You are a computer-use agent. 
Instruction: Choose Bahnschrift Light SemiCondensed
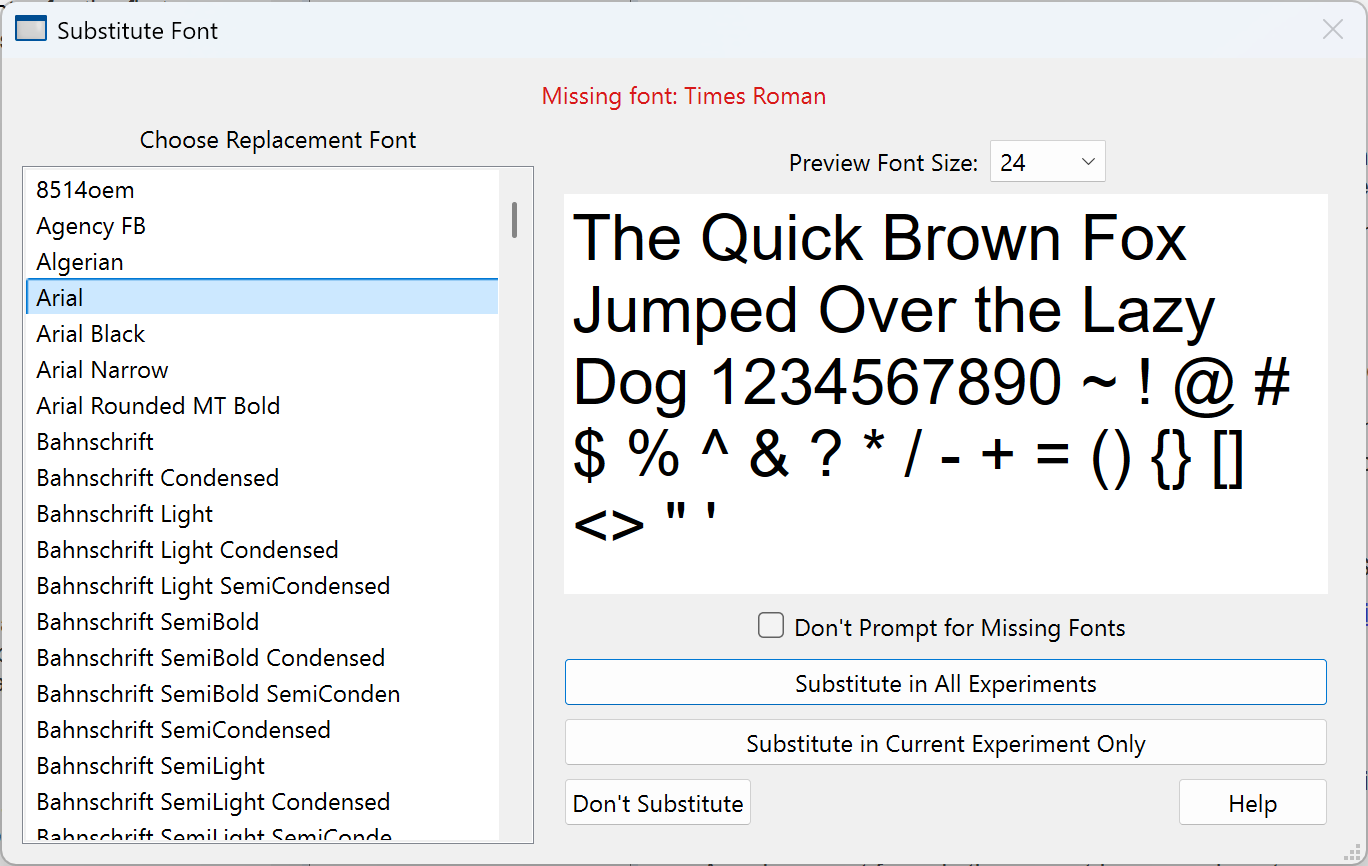click(213, 586)
